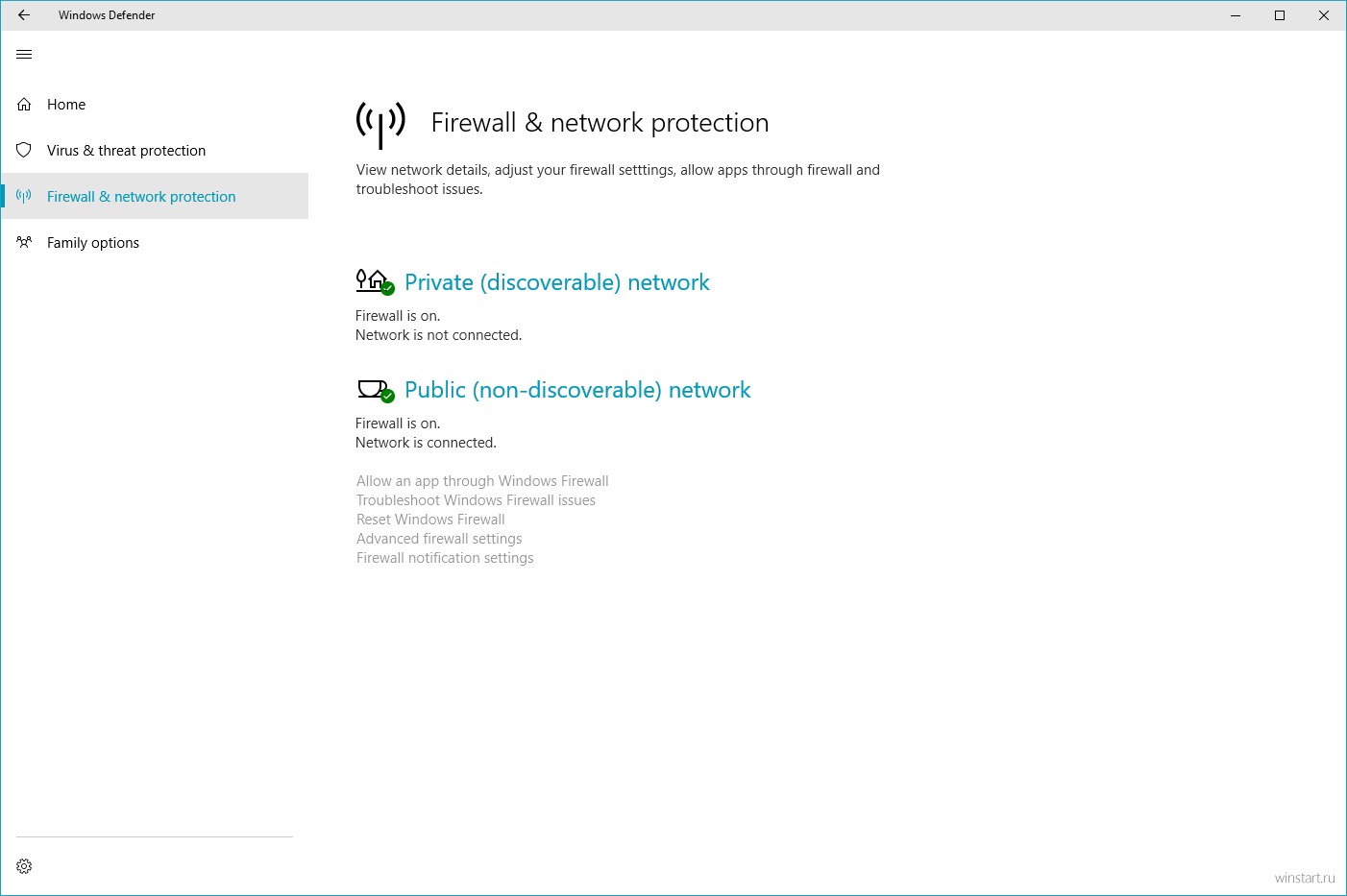This screenshot has height=896, width=1347.
Task: Click the Home house icon
Action: click(x=24, y=105)
